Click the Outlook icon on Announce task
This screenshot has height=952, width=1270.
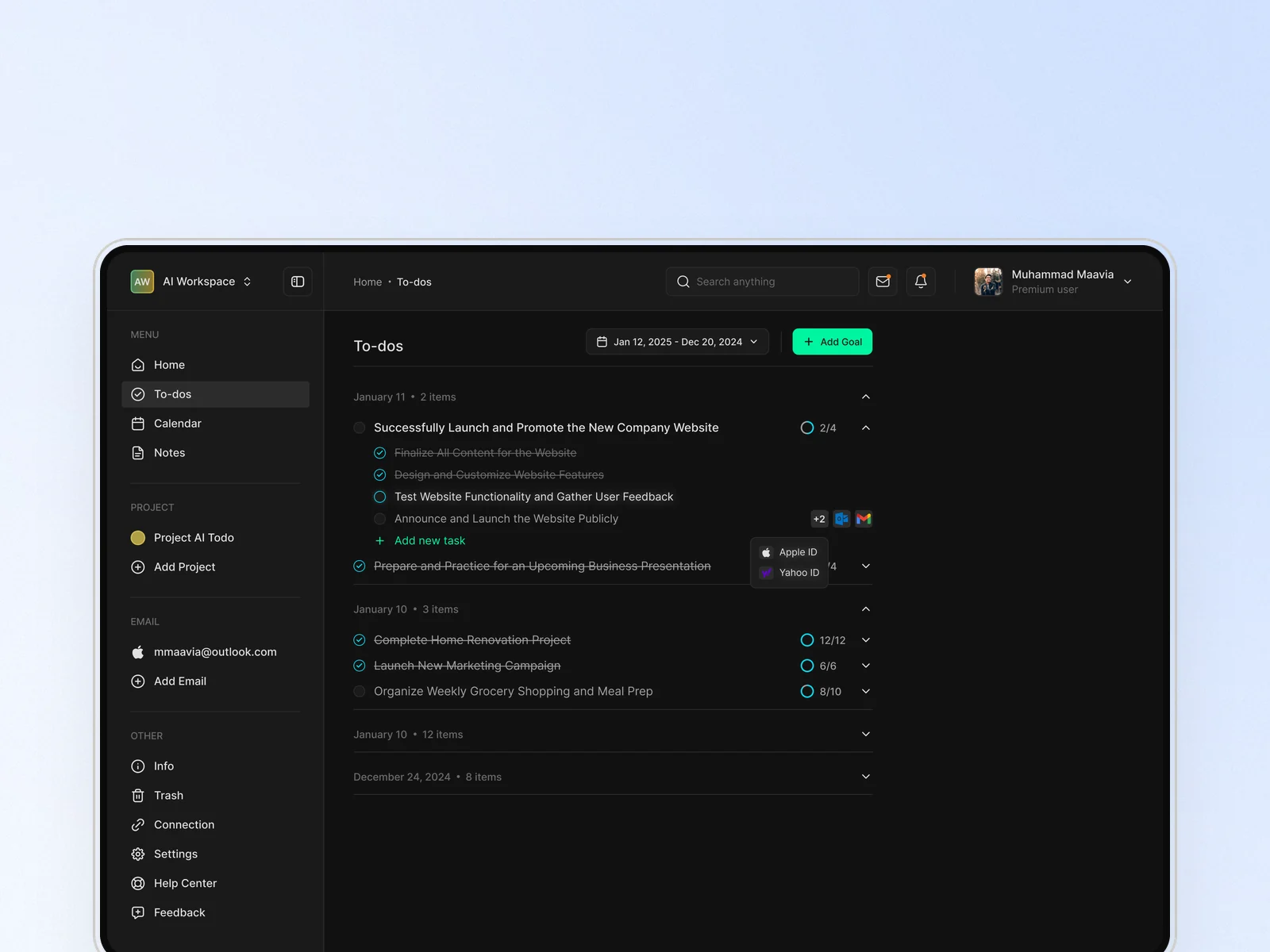tap(842, 519)
